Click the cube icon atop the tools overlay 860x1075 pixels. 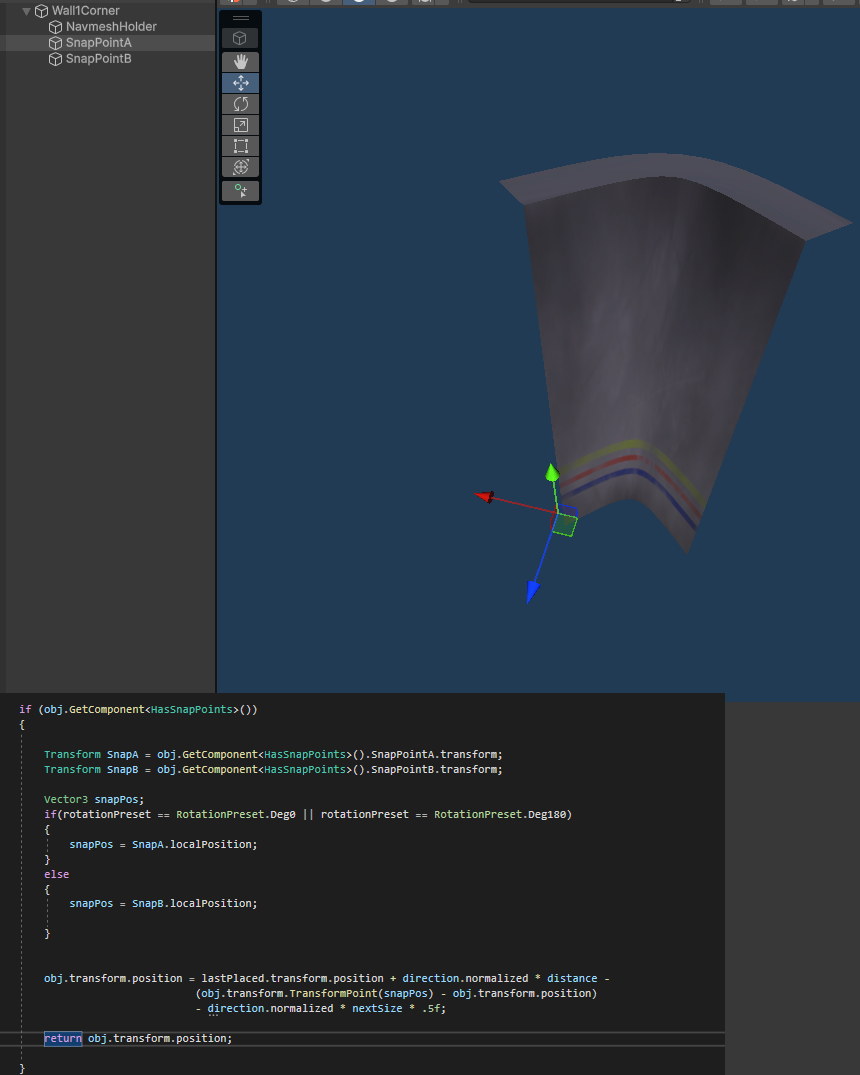[240, 38]
